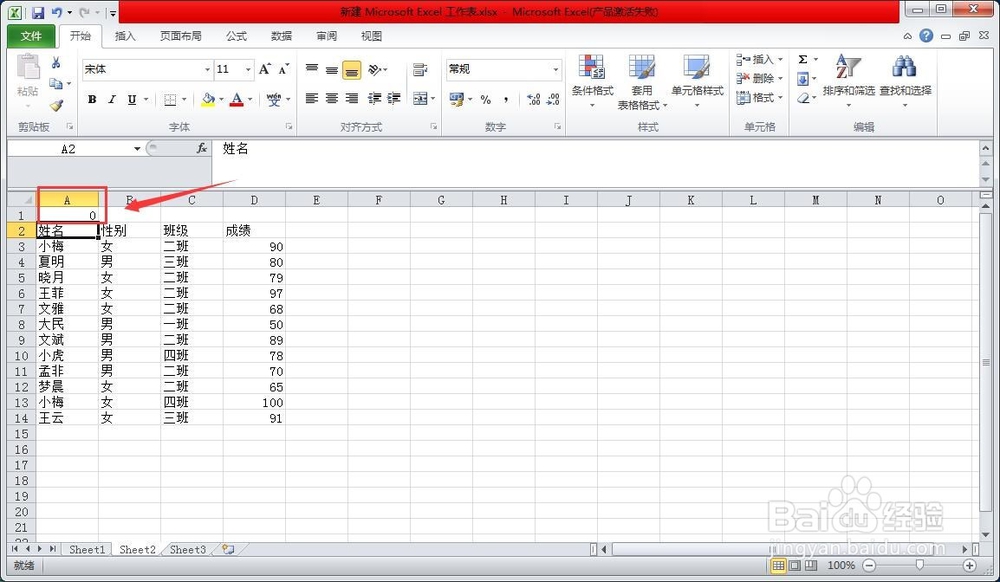Viewport: 1000px width, 582px height.
Task: Click the Format Painter brush icon
Action: pos(56,105)
